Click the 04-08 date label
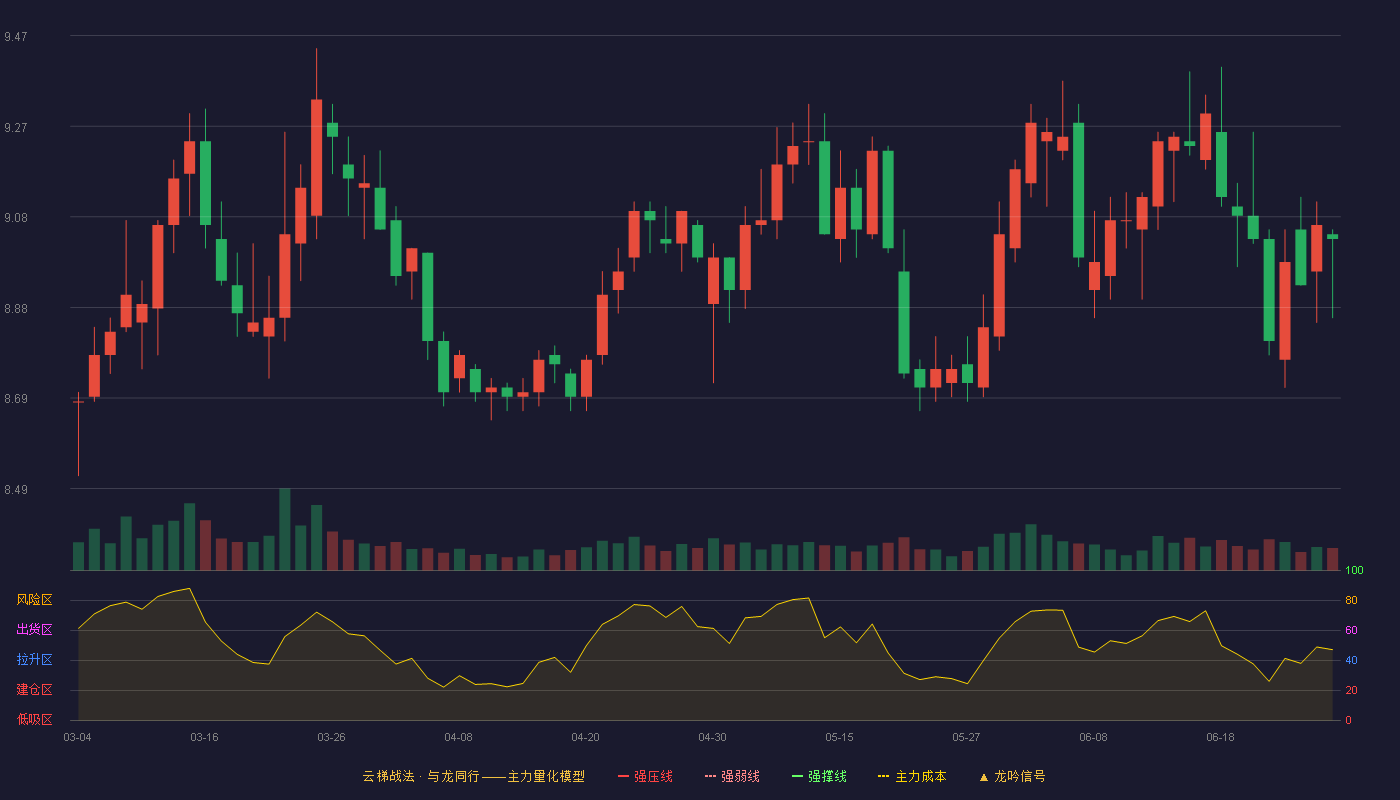 [458, 737]
